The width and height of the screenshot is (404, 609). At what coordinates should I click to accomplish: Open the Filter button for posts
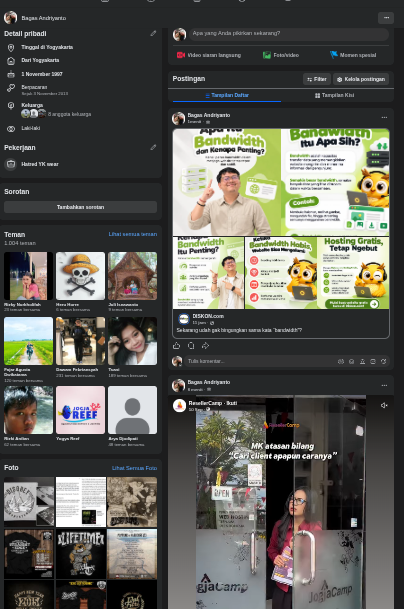(x=317, y=79)
